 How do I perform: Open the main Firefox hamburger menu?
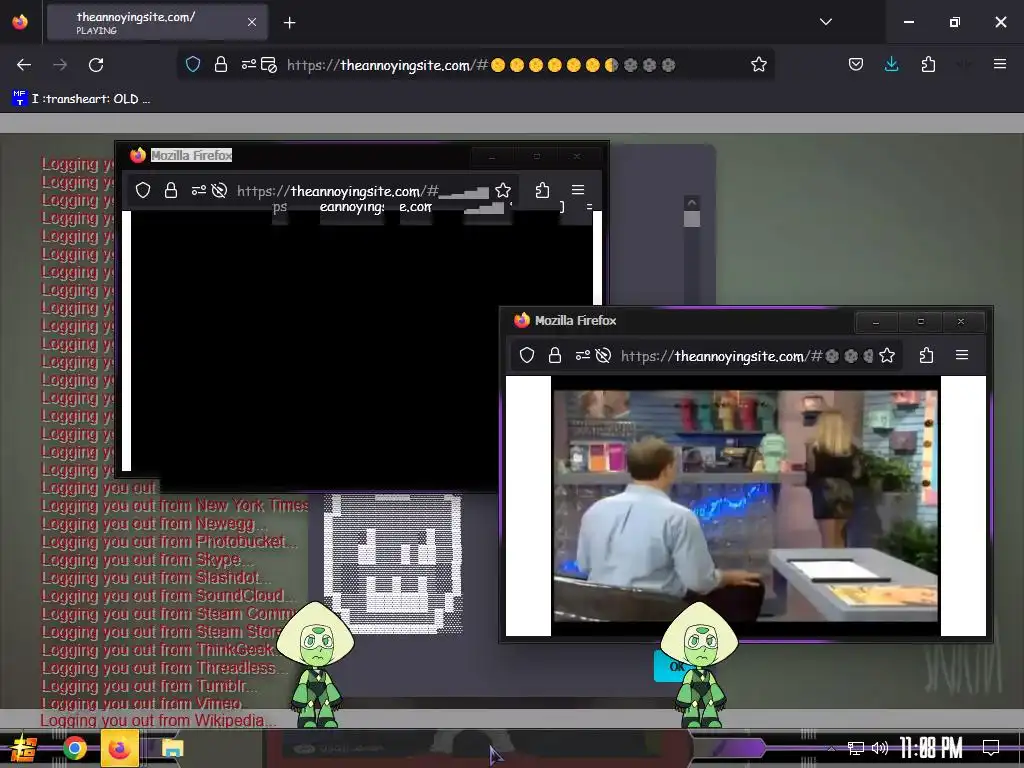(x=999, y=64)
